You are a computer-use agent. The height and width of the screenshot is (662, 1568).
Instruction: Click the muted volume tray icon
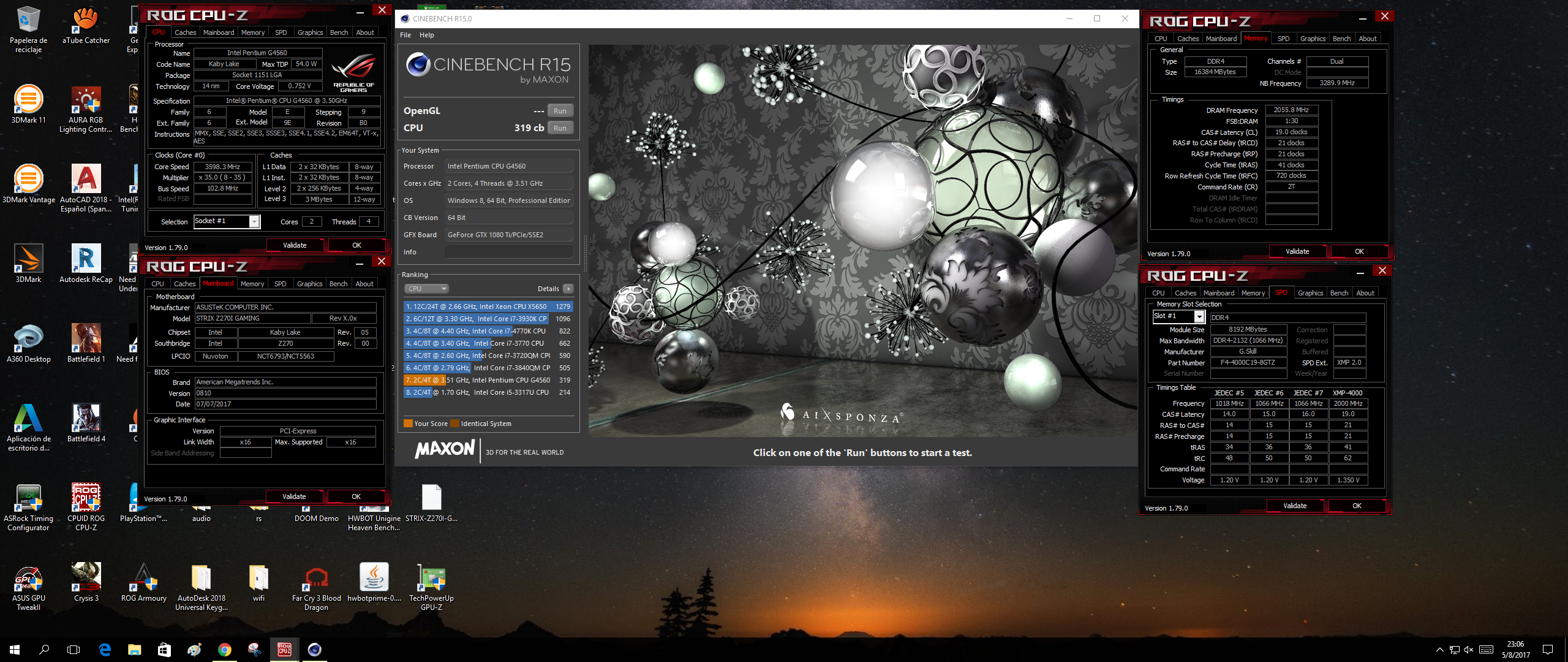pos(1469,650)
